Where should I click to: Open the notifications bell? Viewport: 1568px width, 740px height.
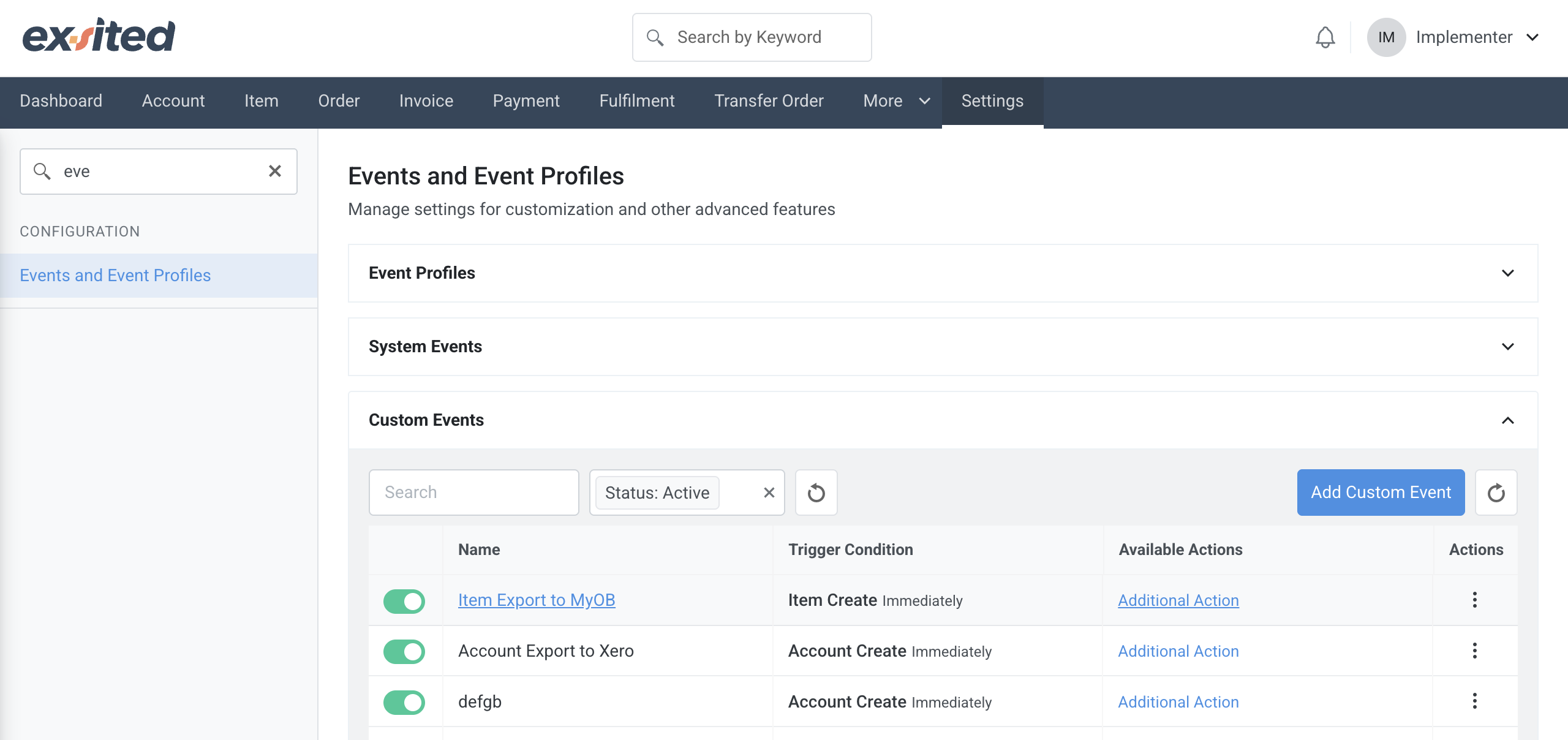[x=1325, y=37]
